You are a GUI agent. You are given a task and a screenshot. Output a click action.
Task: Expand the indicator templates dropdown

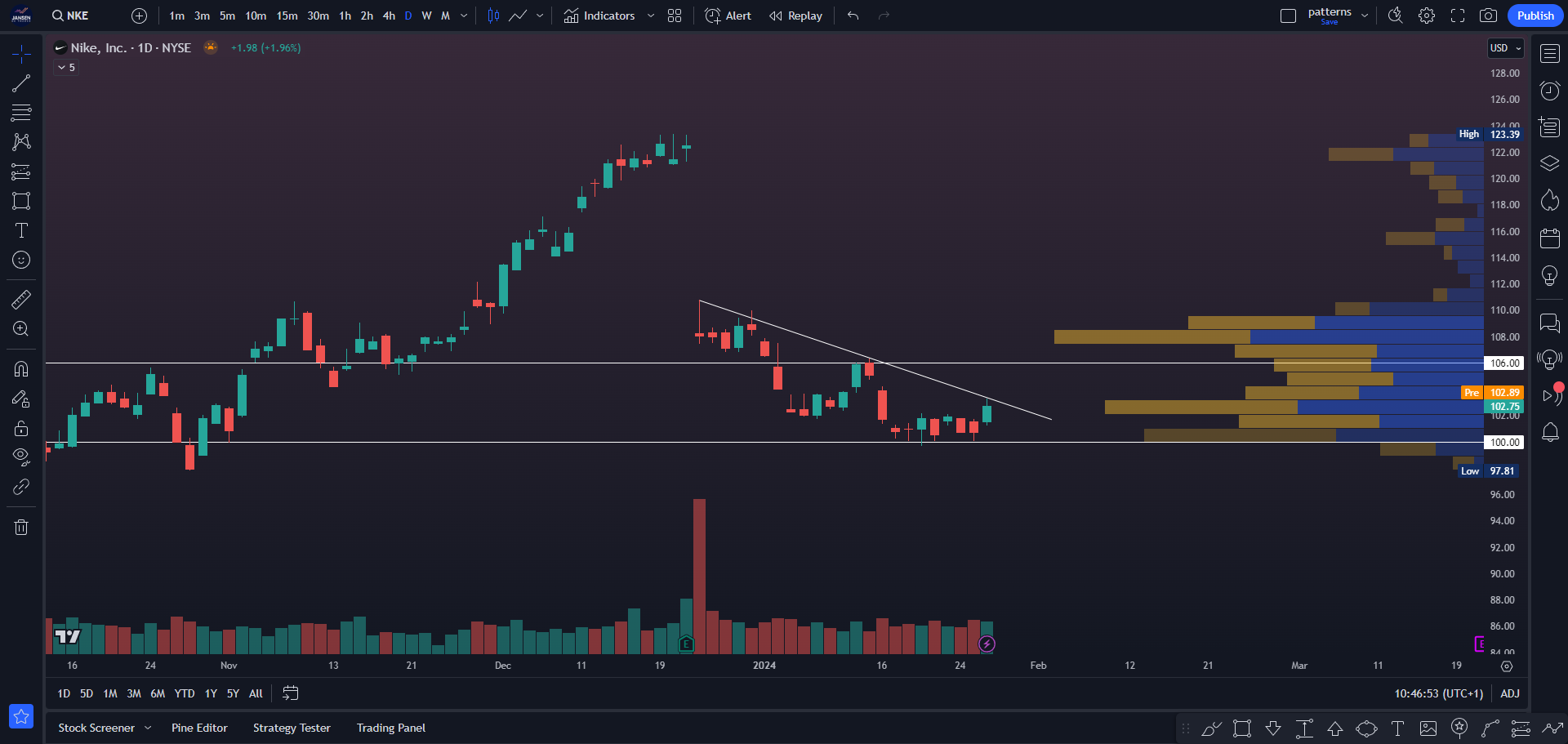click(651, 16)
